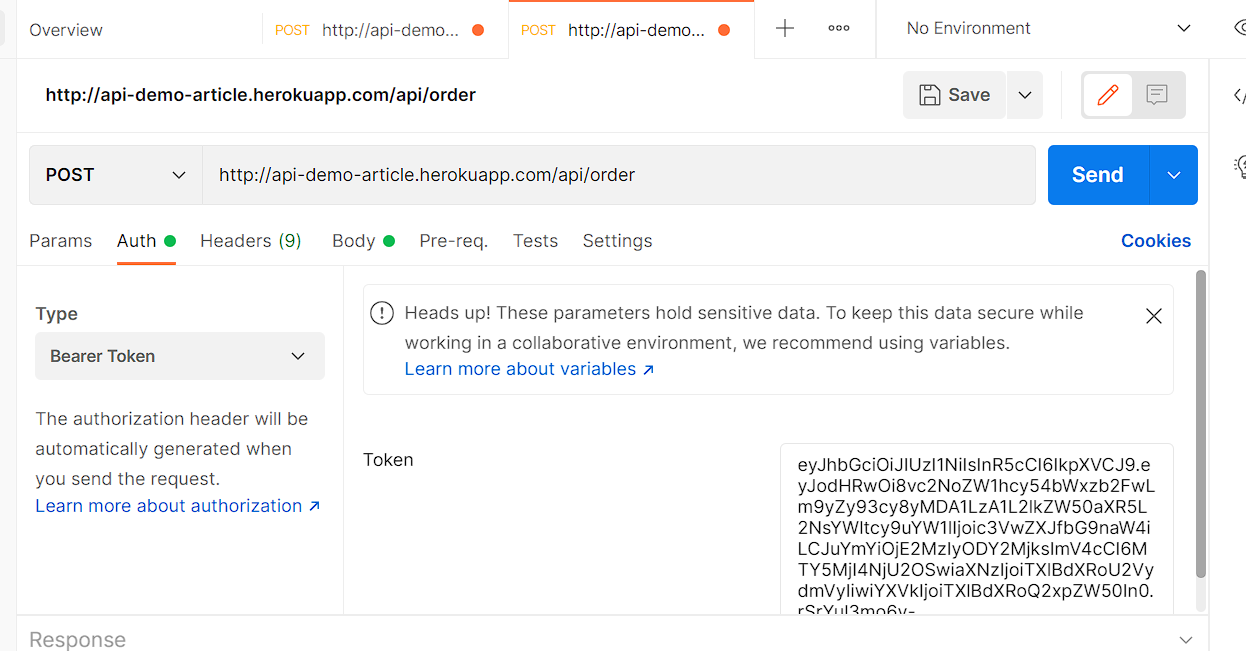The width and height of the screenshot is (1246, 651).
Task: Expand the Save options dropdown arrow
Action: 1025,95
